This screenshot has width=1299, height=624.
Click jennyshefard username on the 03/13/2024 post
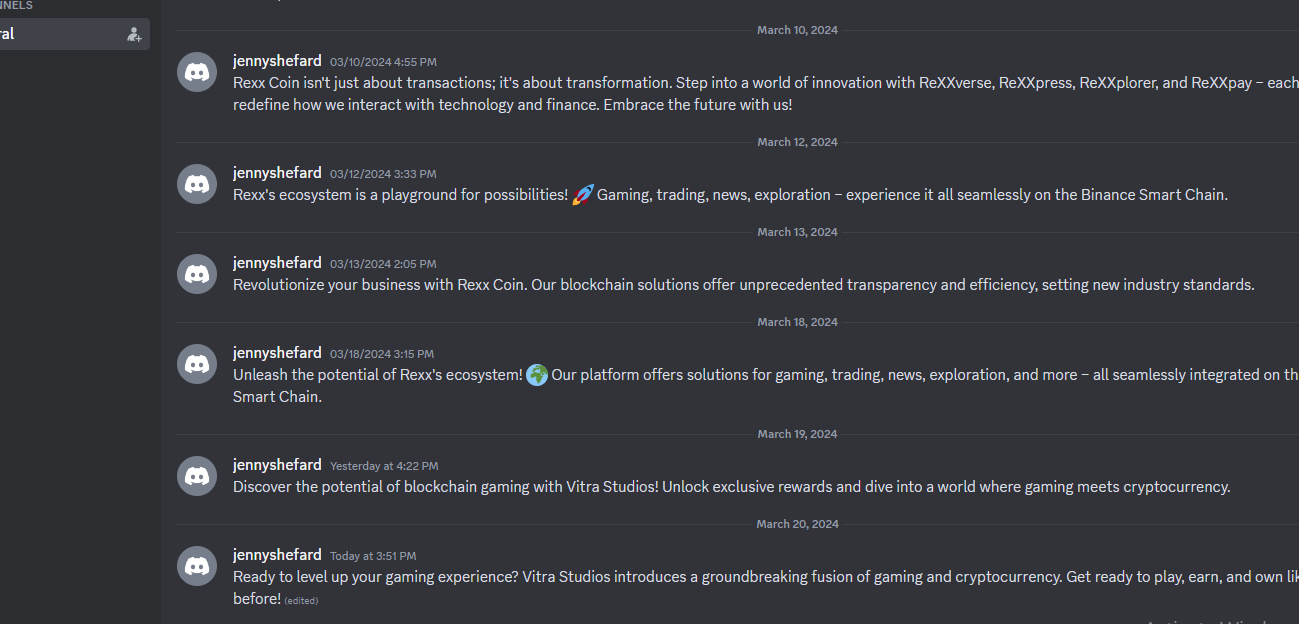[277, 263]
